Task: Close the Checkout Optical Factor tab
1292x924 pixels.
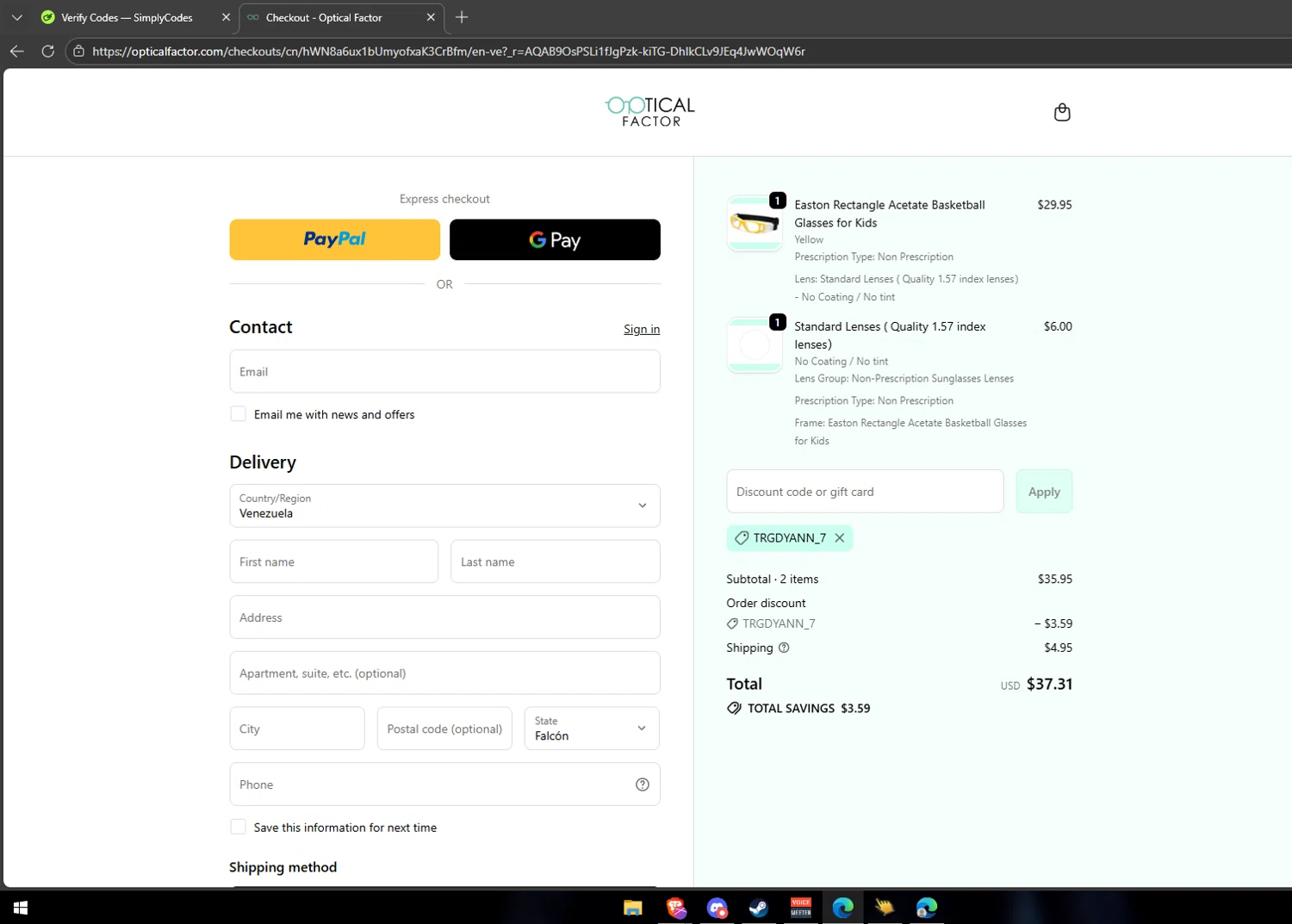Action: 431,17
